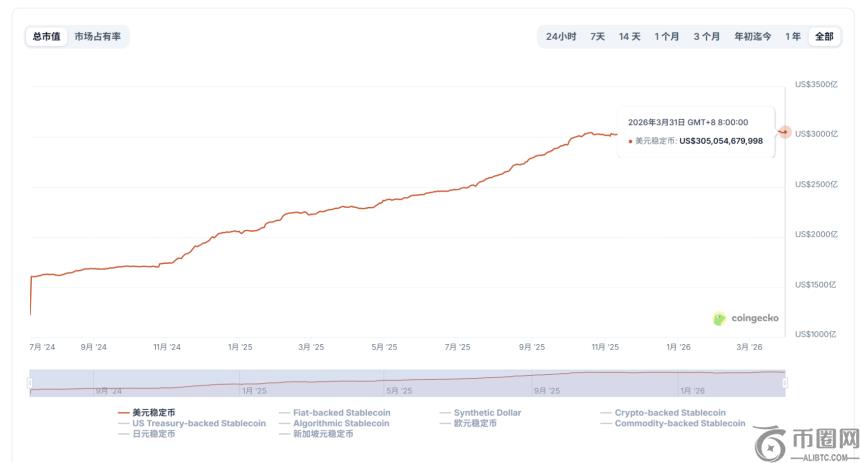
Task: Click the CoinGecko logo icon
Action: click(719, 318)
